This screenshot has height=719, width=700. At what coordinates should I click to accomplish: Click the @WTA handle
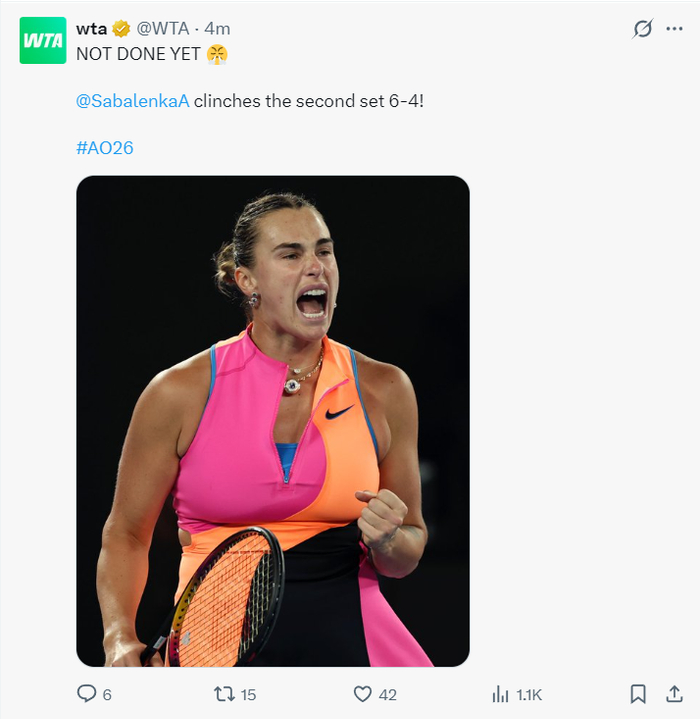click(x=163, y=29)
